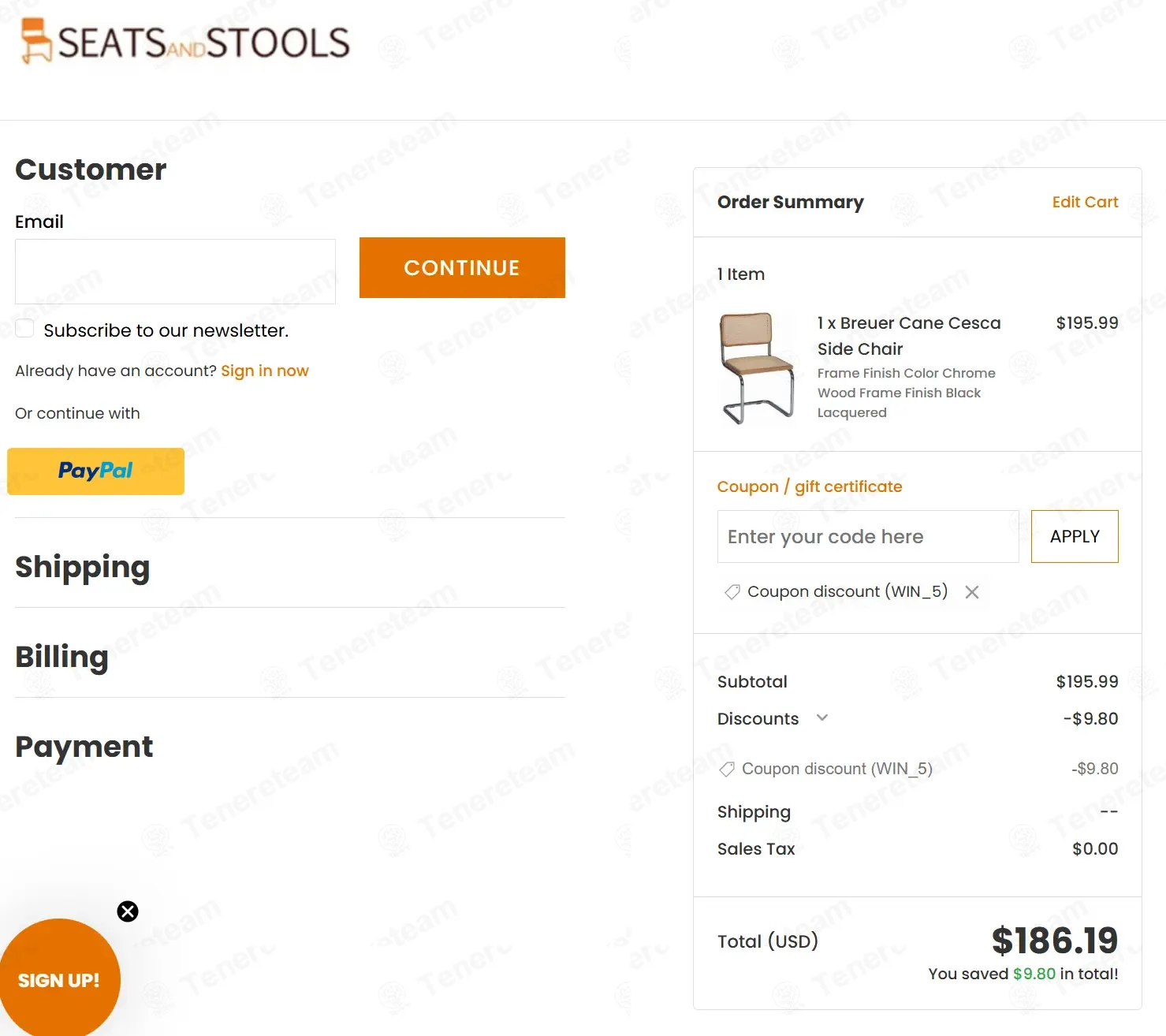Viewport: 1166px width, 1036px height.
Task: Open the Edit Cart link
Action: point(1085,202)
